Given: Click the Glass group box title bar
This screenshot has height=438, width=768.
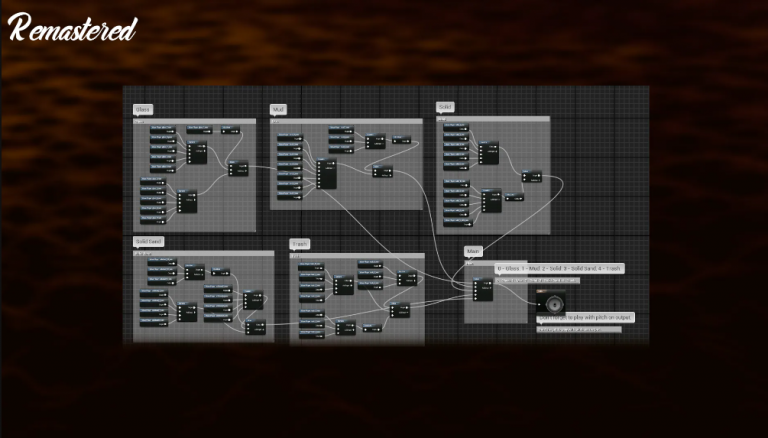Looking at the screenshot, I should point(194,121).
